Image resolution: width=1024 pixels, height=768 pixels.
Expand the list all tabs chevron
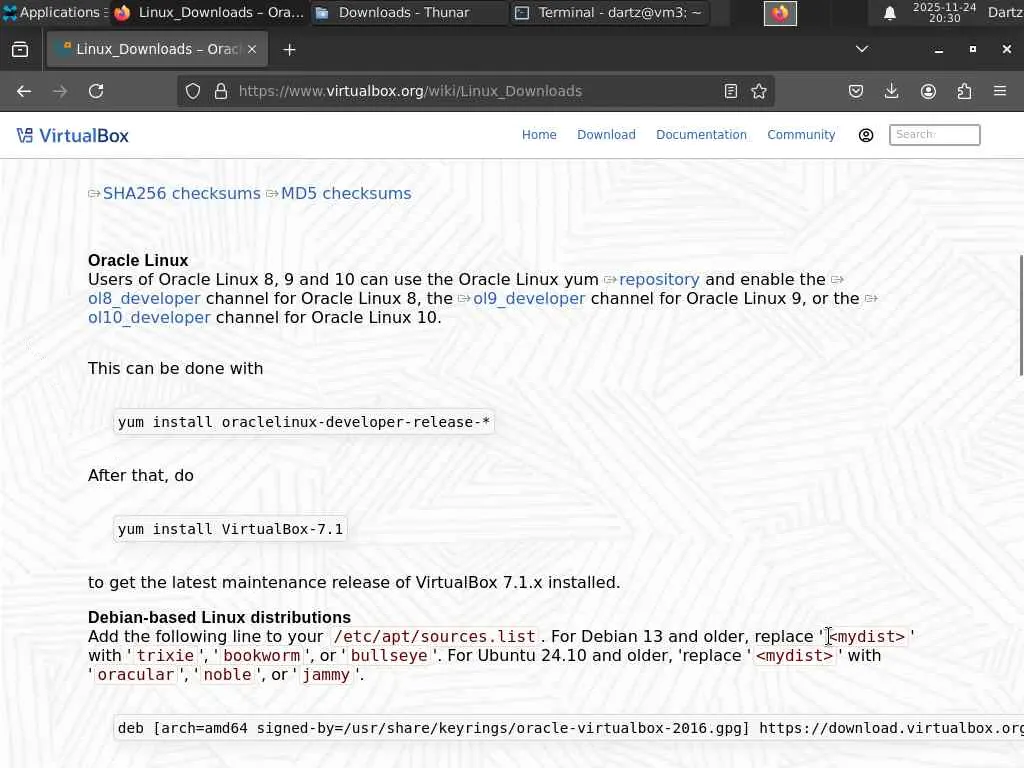point(862,49)
